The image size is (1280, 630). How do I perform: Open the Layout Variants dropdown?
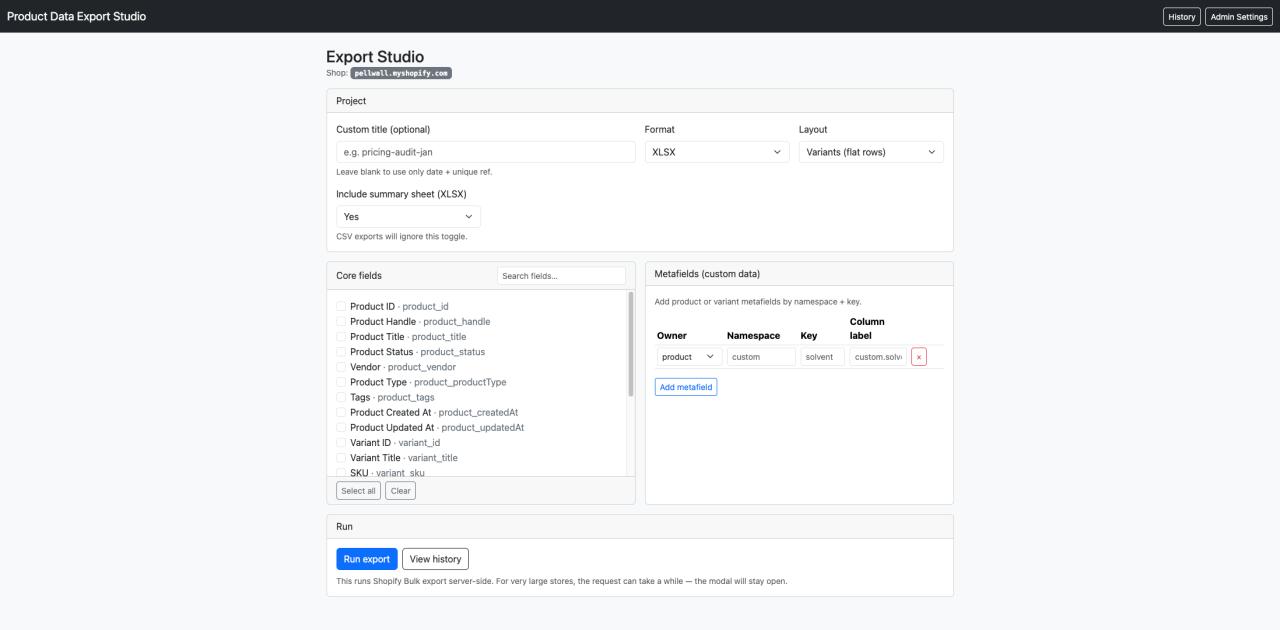871,152
